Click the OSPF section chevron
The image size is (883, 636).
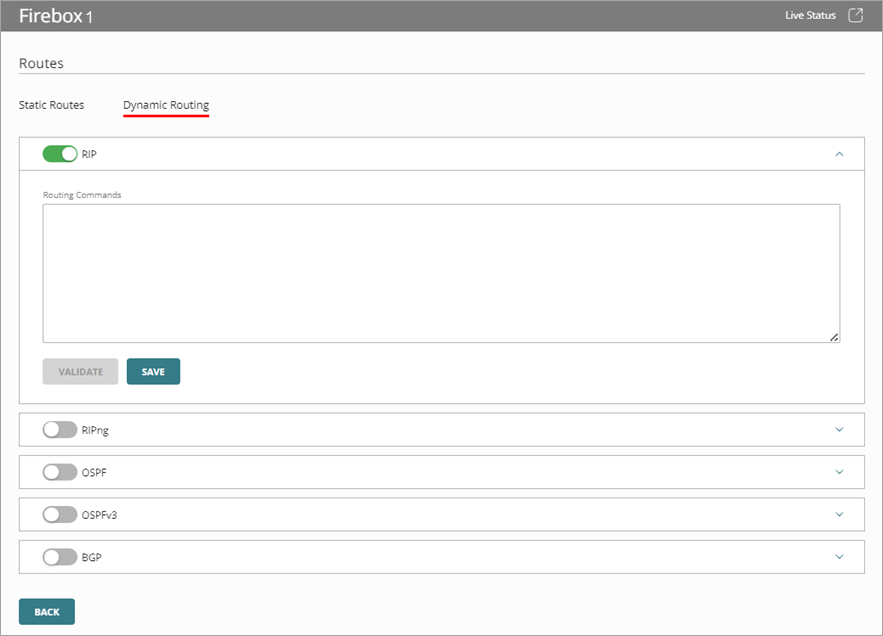[841, 472]
